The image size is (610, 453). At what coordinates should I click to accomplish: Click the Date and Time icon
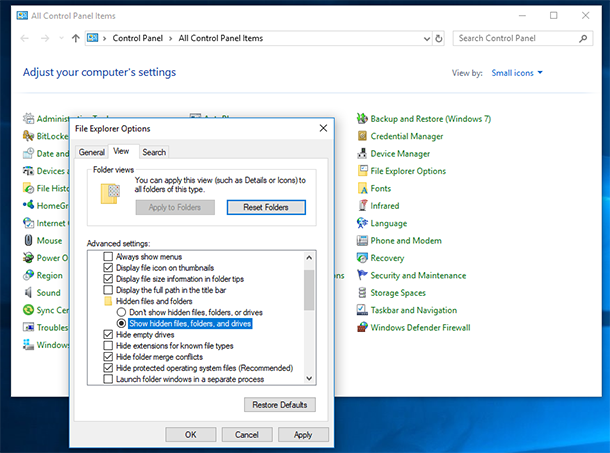click(28, 153)
